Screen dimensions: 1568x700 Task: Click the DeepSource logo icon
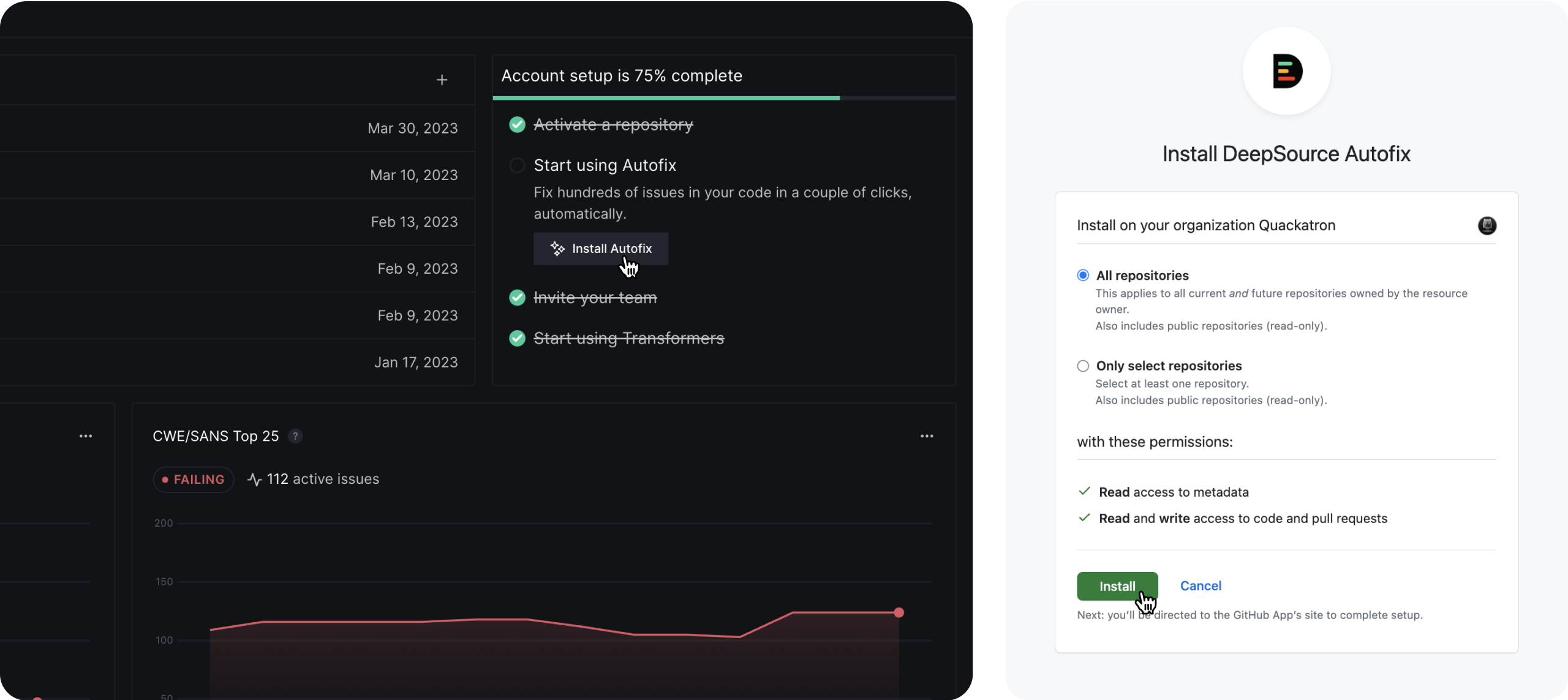point(1286,71)
